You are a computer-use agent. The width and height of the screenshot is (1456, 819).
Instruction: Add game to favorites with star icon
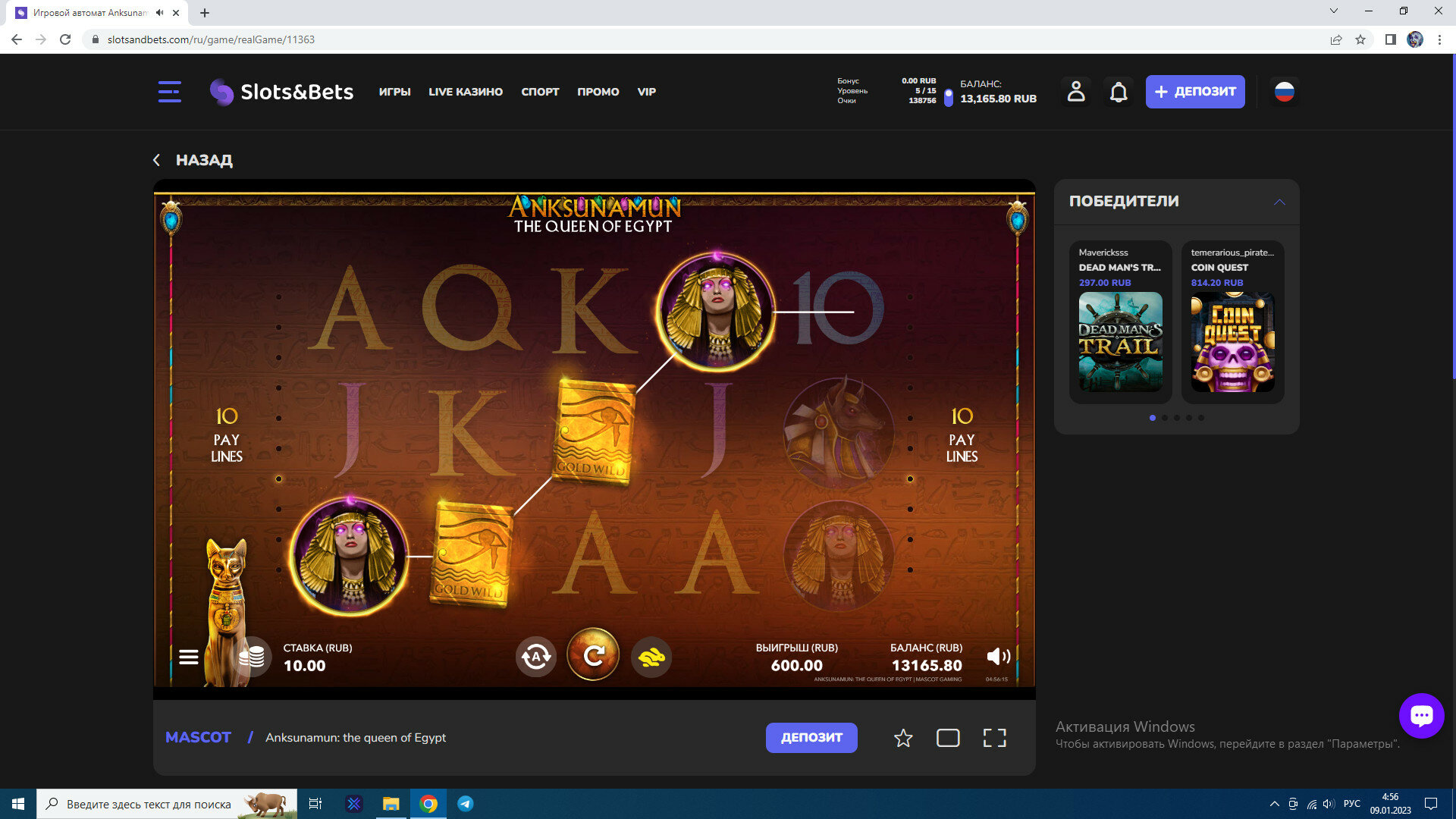(x=902, y=738)
